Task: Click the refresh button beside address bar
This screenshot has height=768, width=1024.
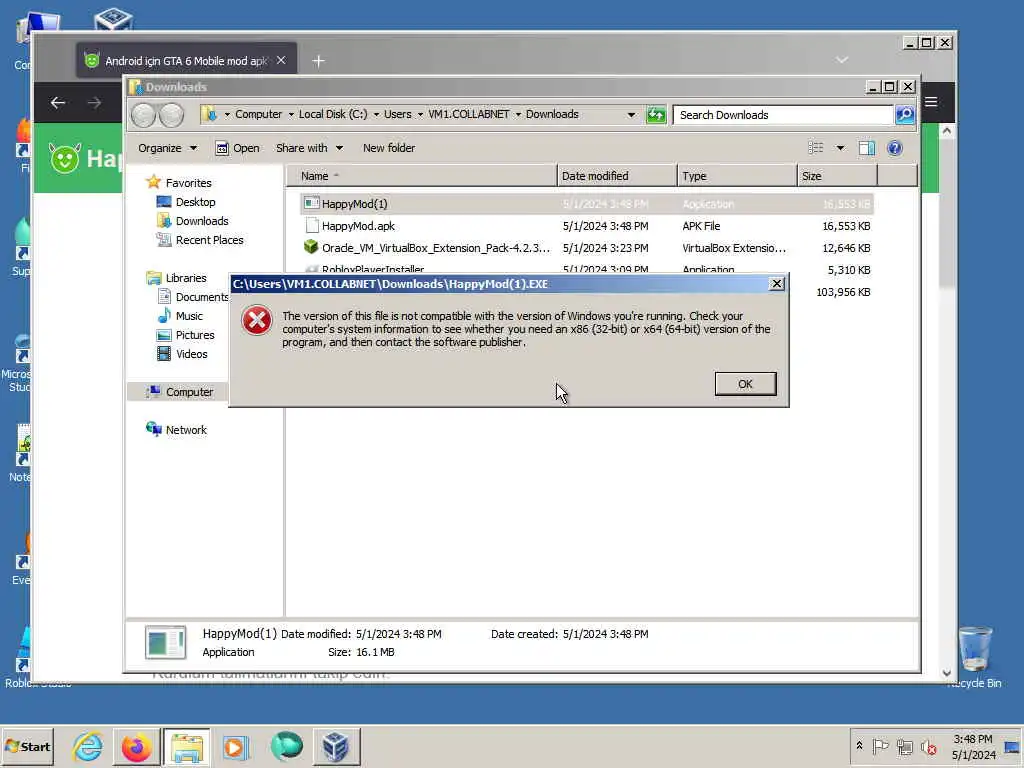Action: [656, 115]
